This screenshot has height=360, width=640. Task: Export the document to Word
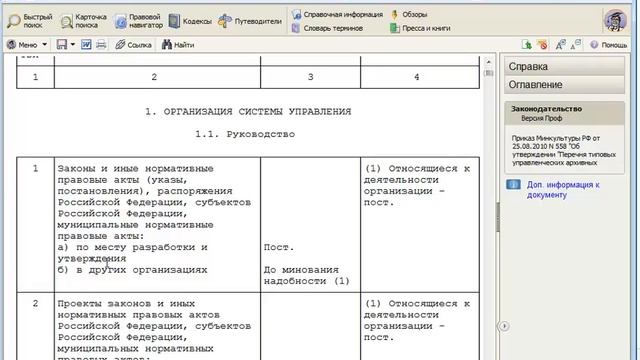click(86, 44)
